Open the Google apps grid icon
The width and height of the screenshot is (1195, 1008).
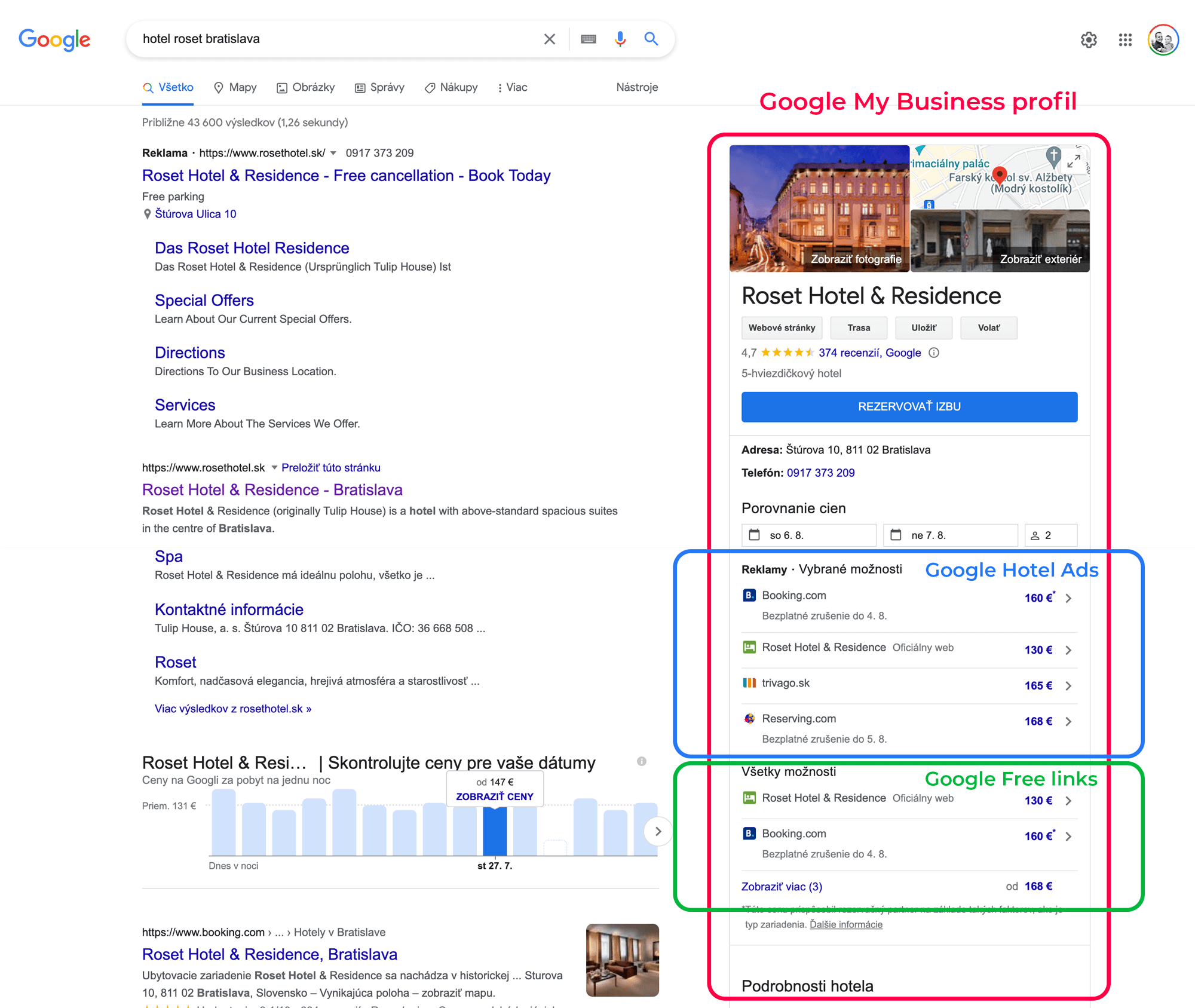pyautogui.click(x=1125, y=40)
